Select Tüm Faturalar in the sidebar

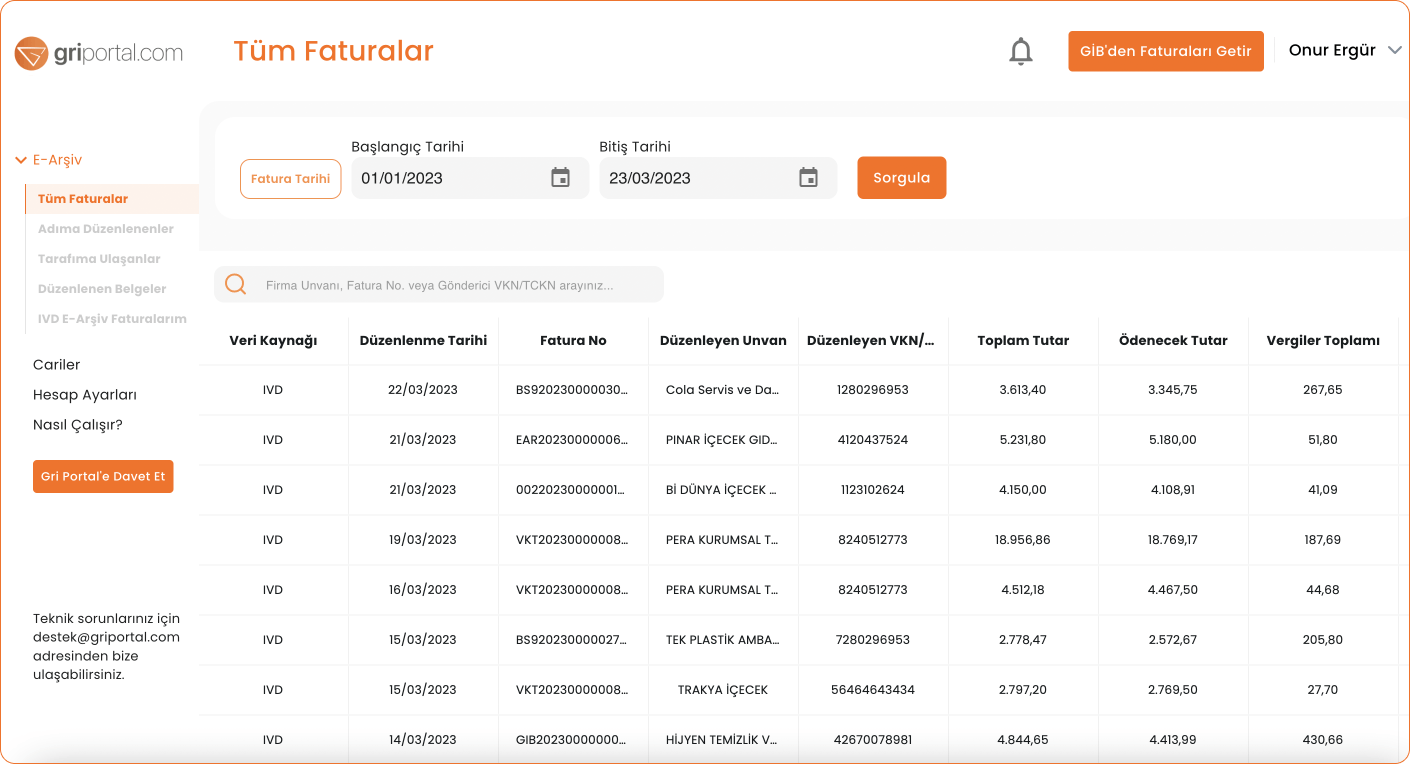(83, 199)
